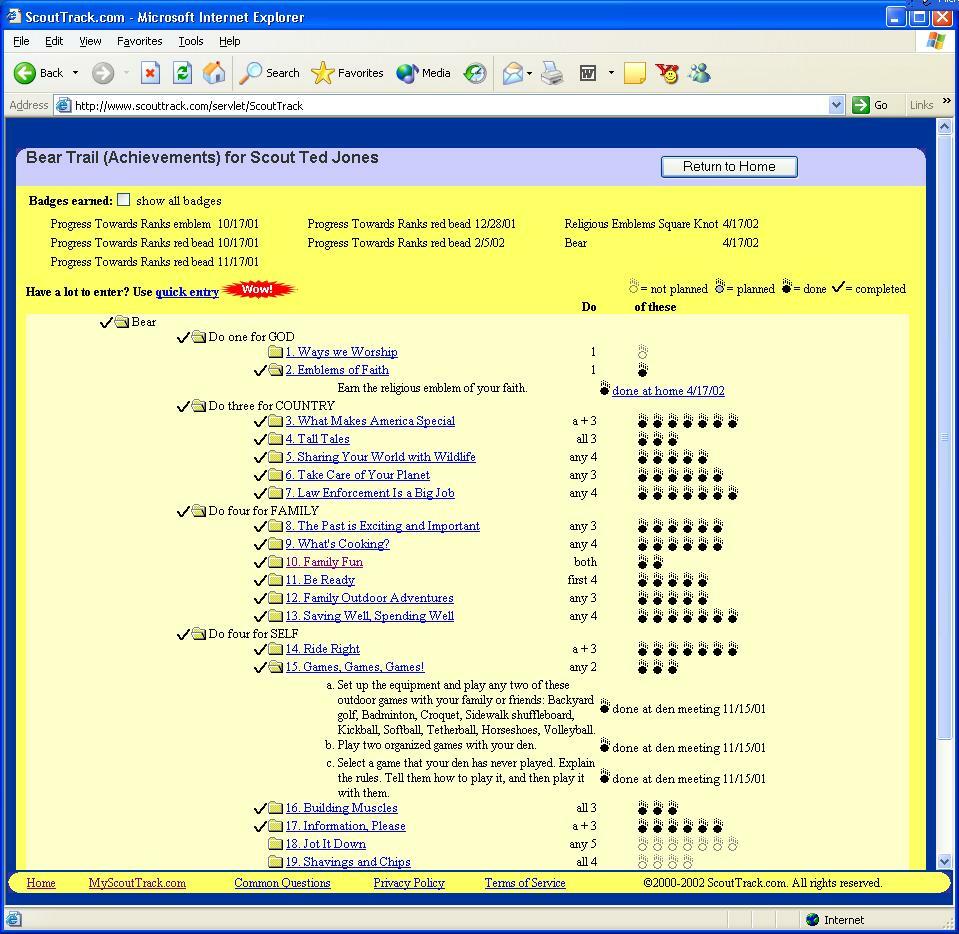Open the done at home 4/17/02 link

[x=668, y=391]
